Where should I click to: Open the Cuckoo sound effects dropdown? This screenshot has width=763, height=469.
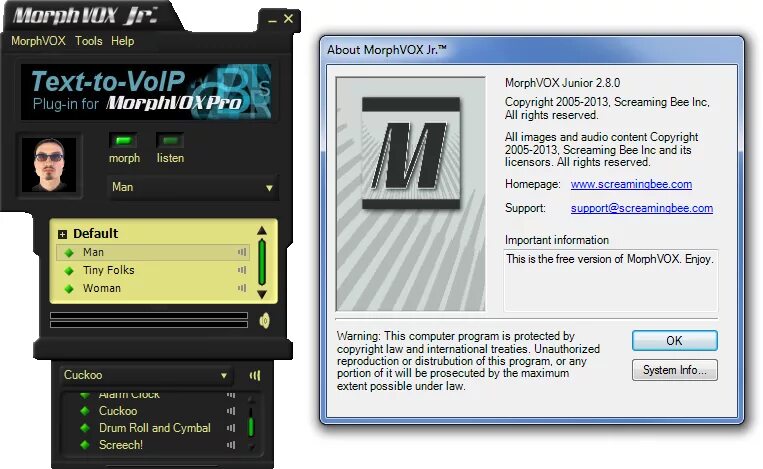click(x=146, y=375)
